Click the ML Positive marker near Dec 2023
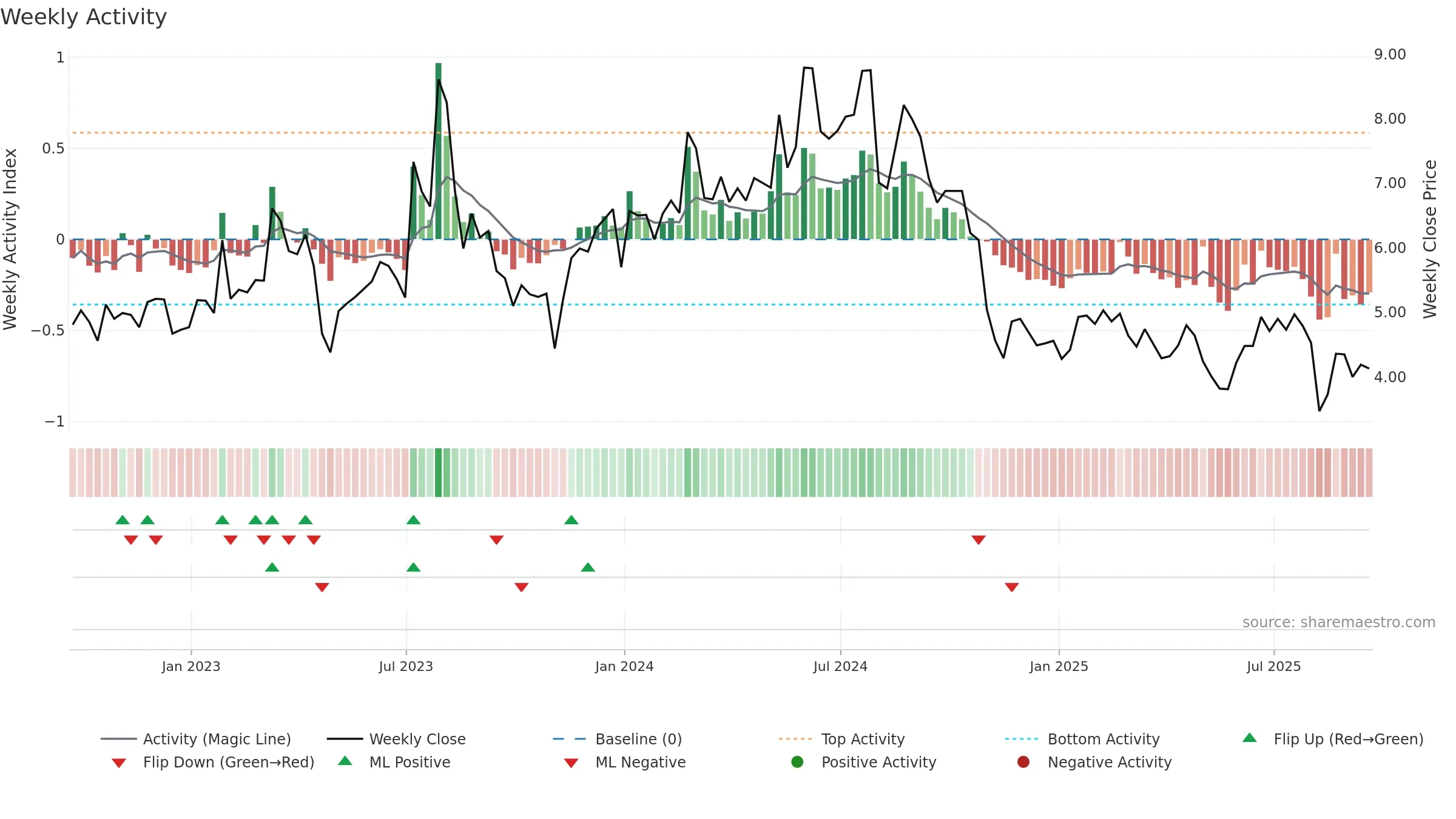The image size is (1456, 819). [588, 567]
